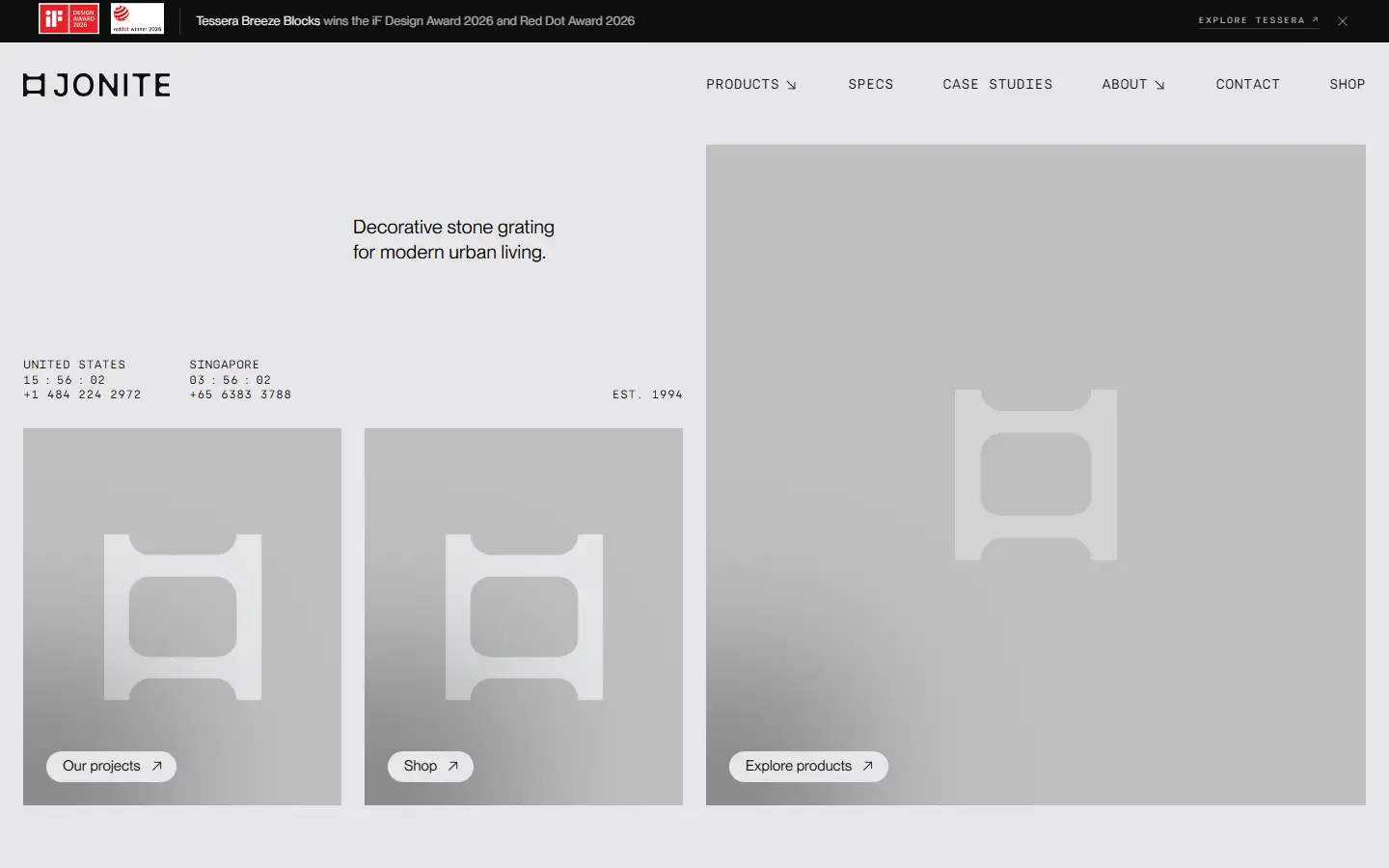Navigate to Shop in the top menu
This screenshot has width=1389, height=868.
pyautogui.click(x=1347, y=85)
